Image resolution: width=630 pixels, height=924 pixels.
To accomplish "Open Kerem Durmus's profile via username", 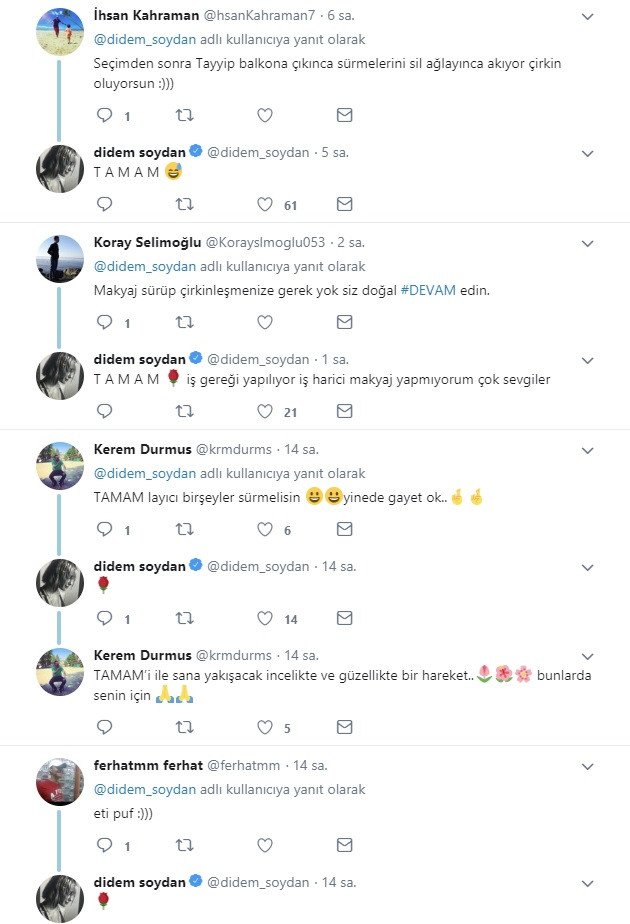I will [x=241, y=449].
